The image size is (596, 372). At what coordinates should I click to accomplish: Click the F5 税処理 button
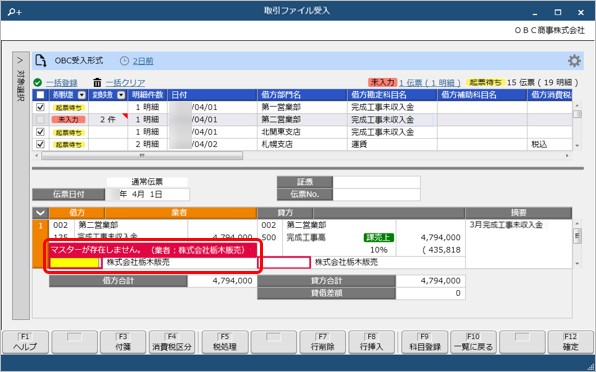pyautogui.click(x=225, y=342)
